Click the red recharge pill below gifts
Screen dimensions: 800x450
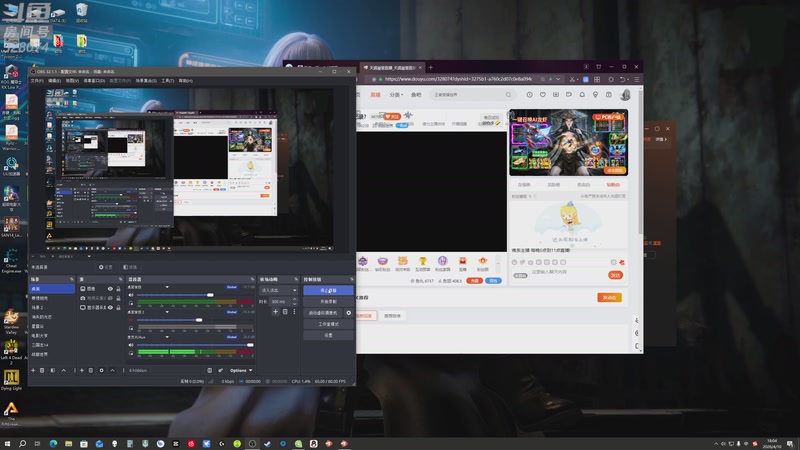474,281
